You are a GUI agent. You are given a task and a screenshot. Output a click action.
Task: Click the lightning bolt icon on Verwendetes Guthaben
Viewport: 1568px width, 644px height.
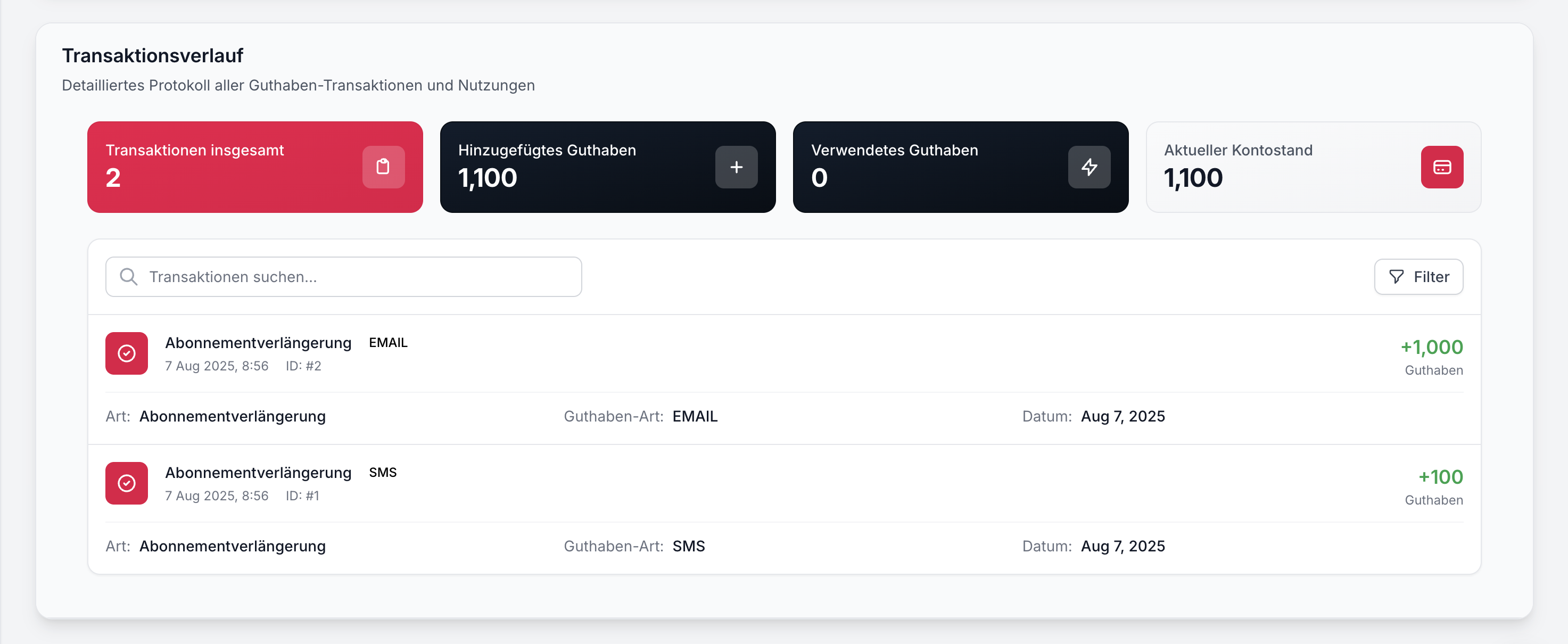1088,167
